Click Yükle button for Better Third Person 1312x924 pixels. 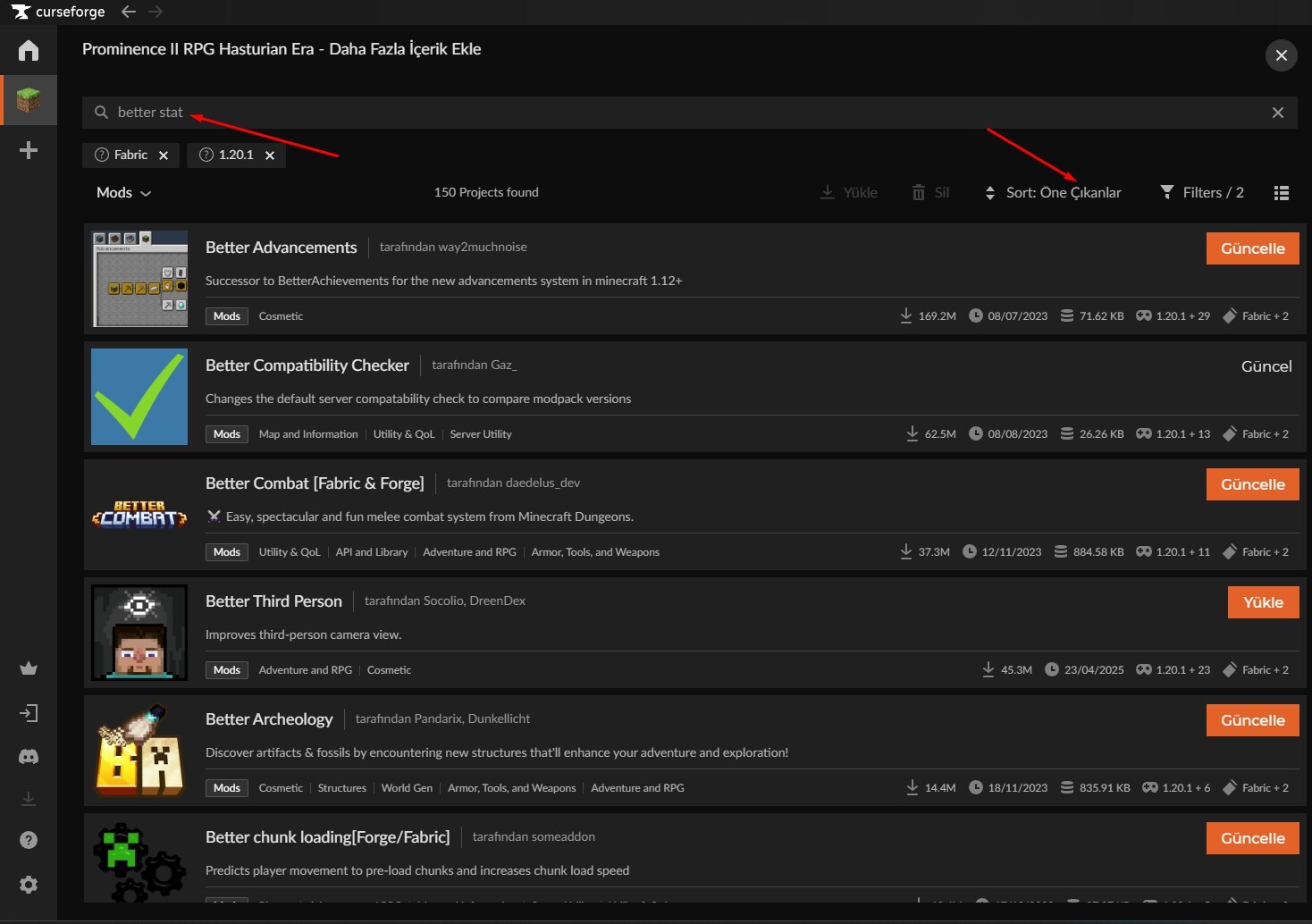click(1263, 602)
